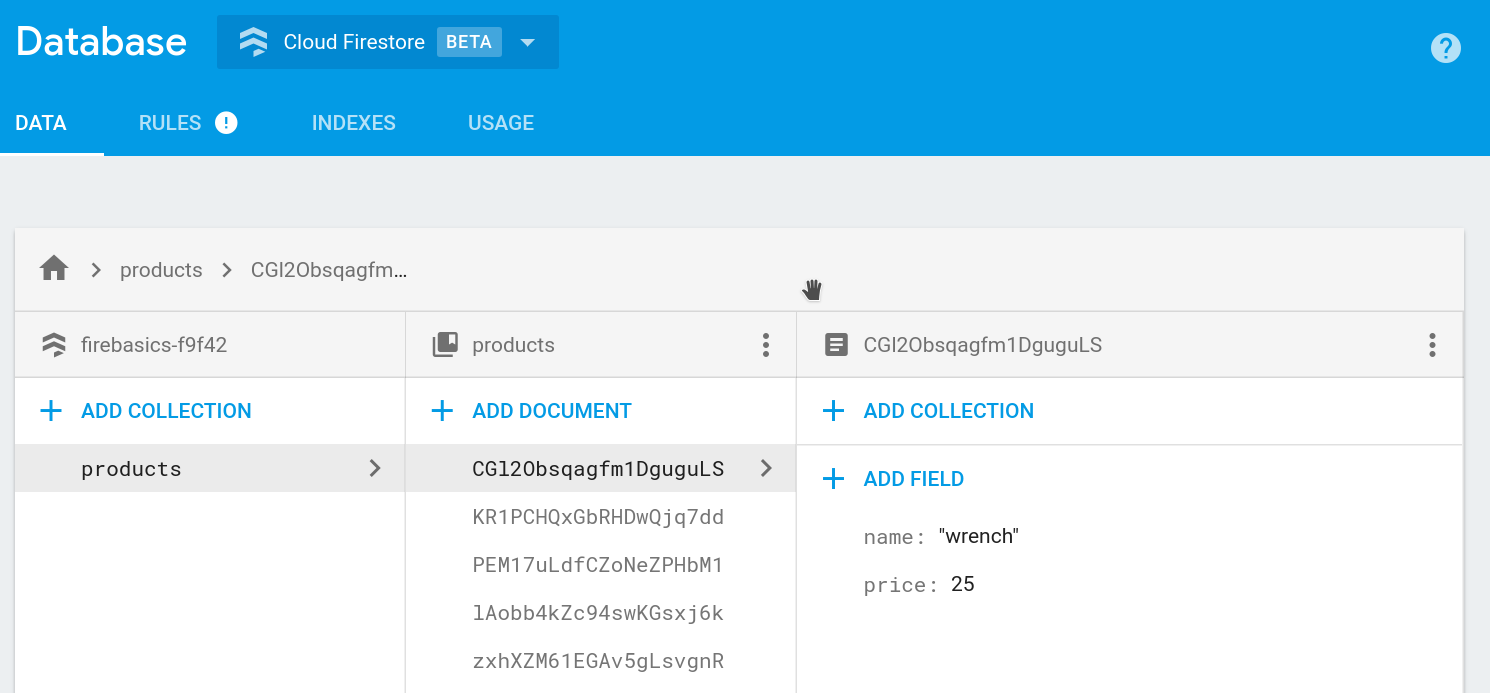
Task: Click the Cloud Firestore BETA badge
Action: click(x=467, y=42)
